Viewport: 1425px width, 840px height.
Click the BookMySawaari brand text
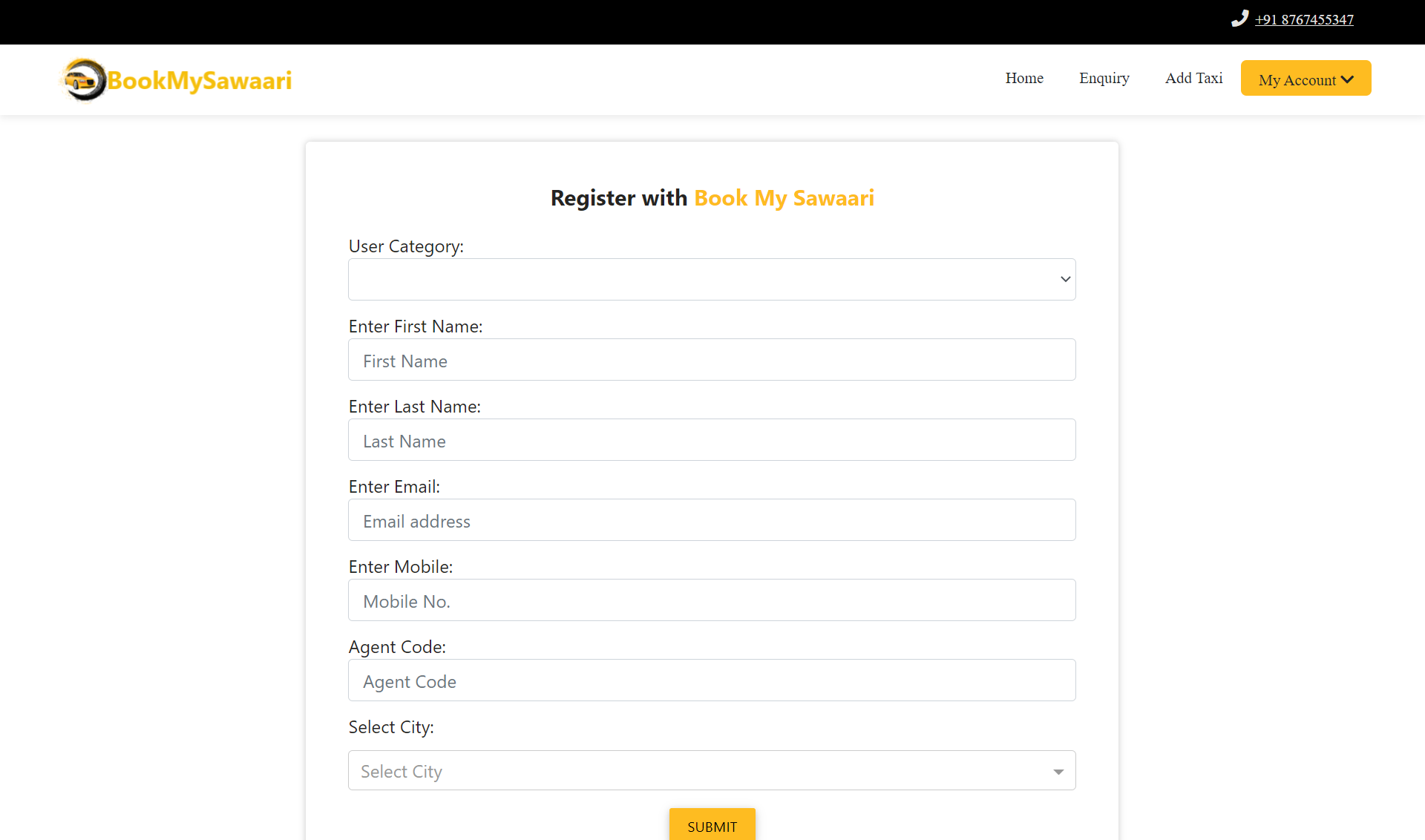tap(200, 80)
